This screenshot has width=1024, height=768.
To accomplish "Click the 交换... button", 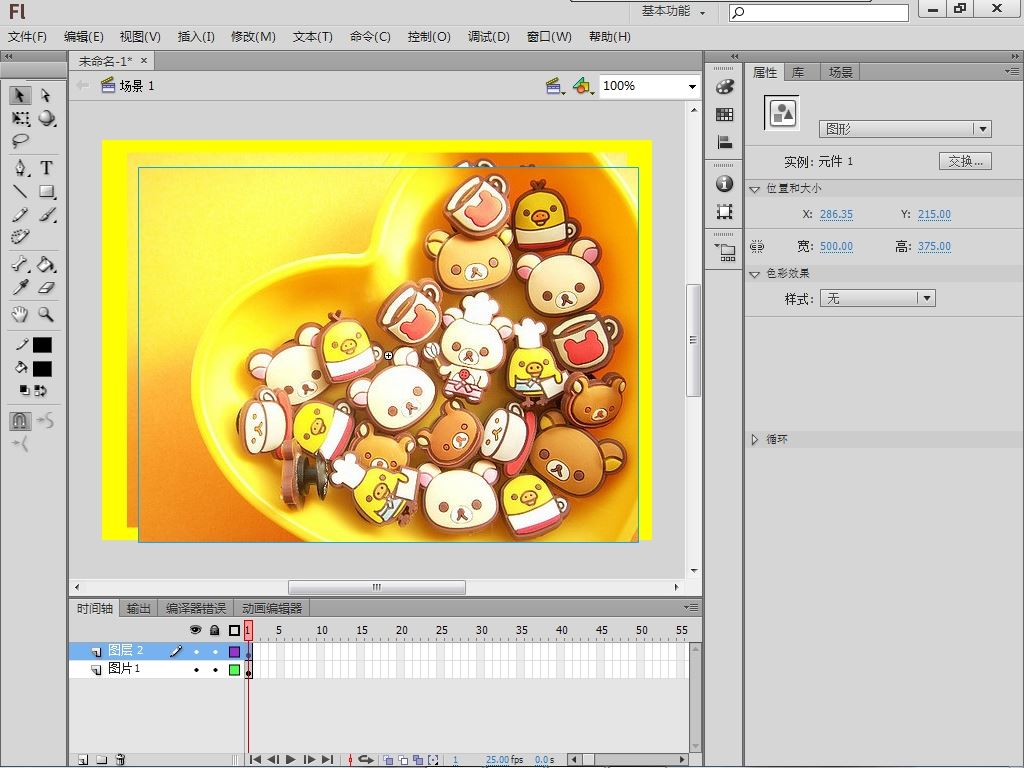I will click(x=965, y=161).
